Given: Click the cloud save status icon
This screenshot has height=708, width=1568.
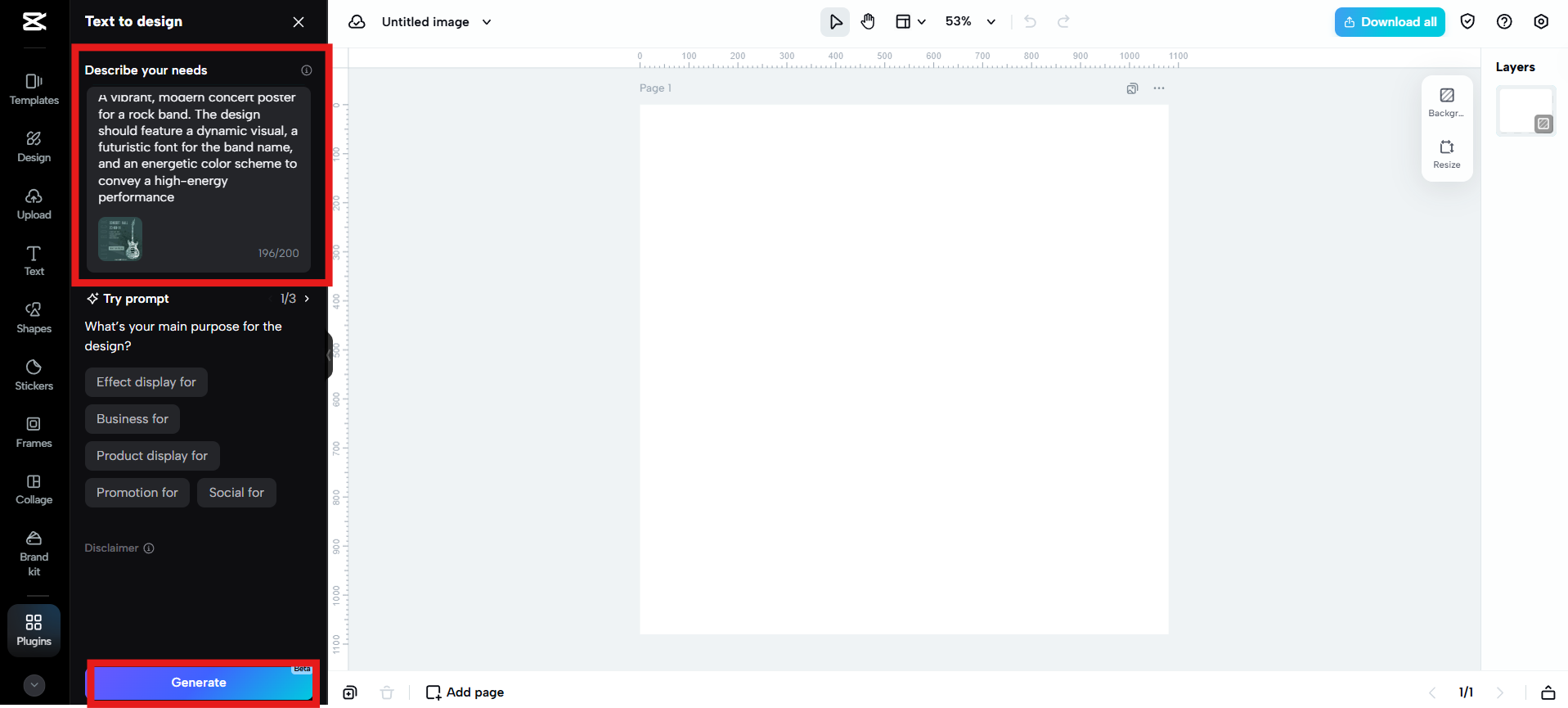Looking at the screenshot, I should (357, 22).
